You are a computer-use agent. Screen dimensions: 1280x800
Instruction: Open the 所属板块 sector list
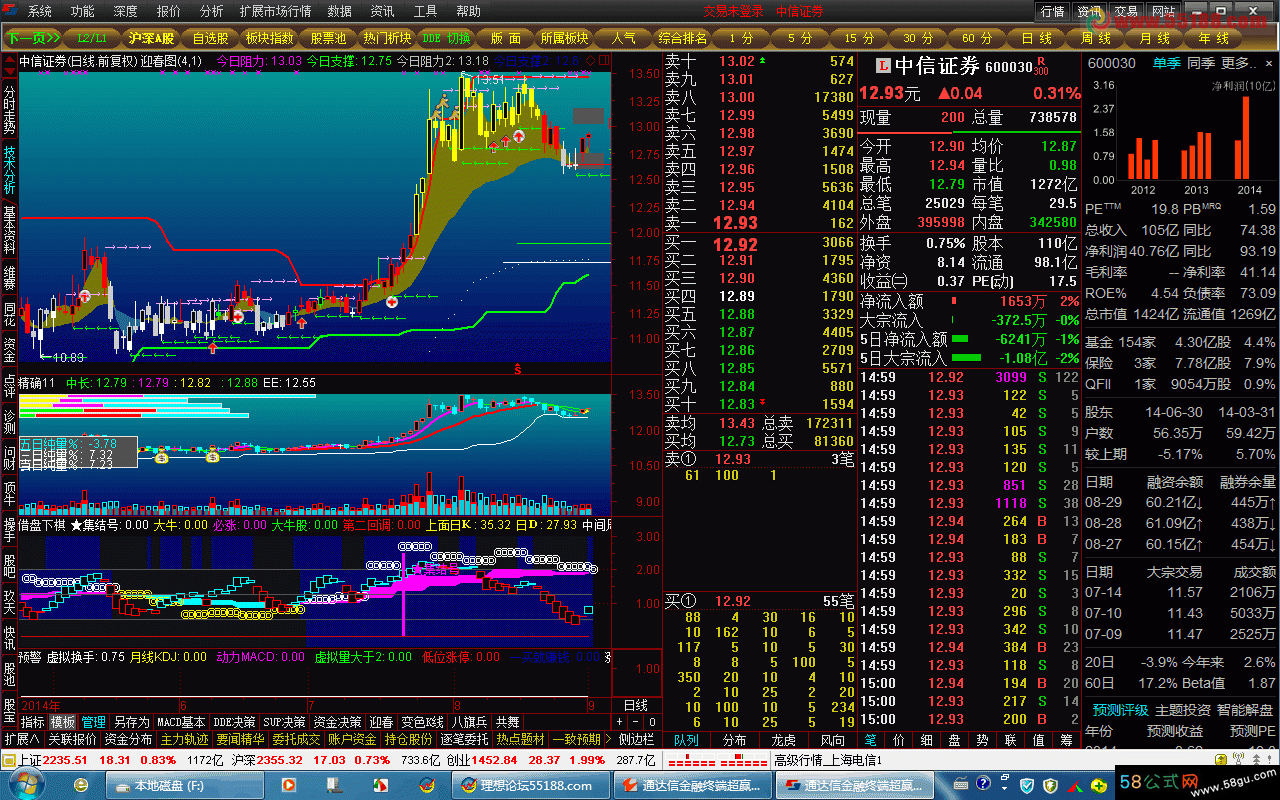point(564,38)
